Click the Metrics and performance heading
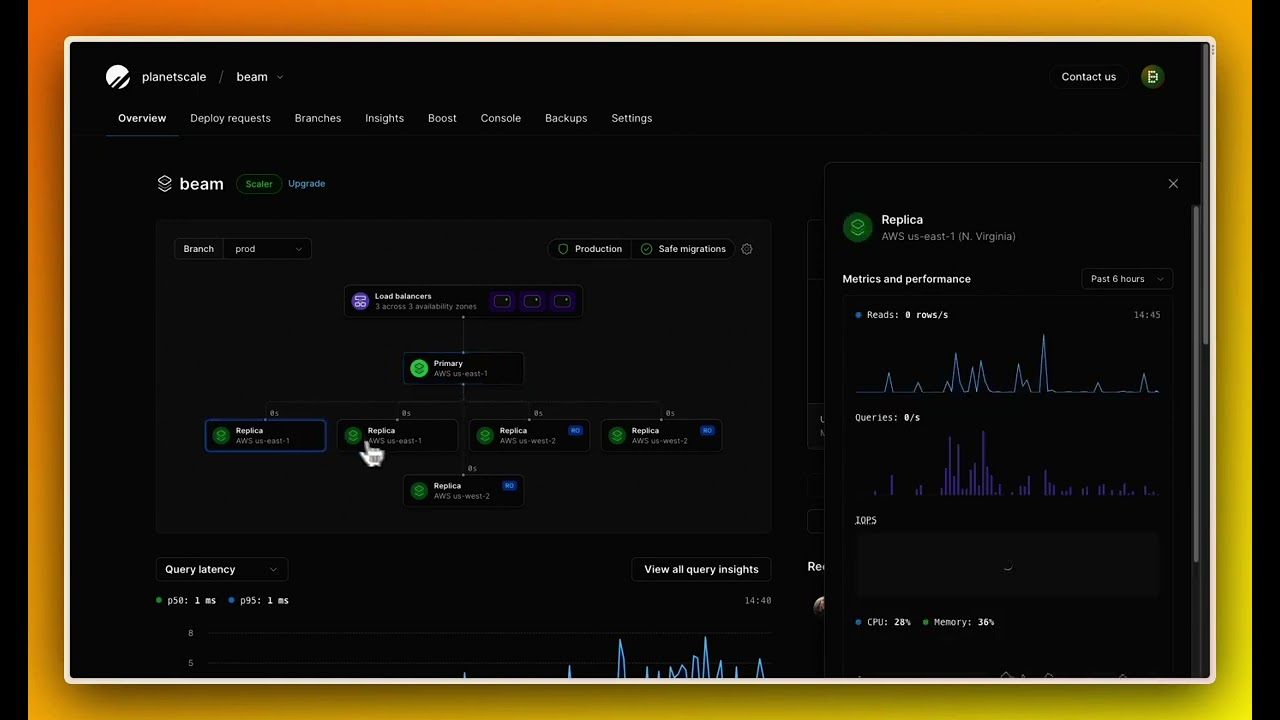 click(x=907, y=279)
